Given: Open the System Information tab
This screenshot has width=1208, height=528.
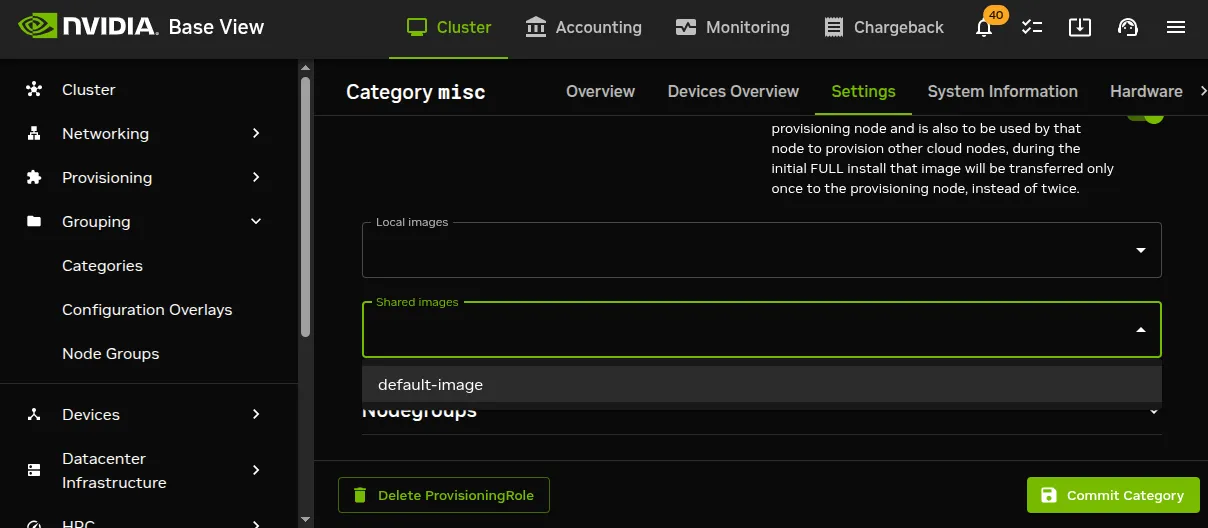Looking at the screenshot, I should tap(1002, 91).
